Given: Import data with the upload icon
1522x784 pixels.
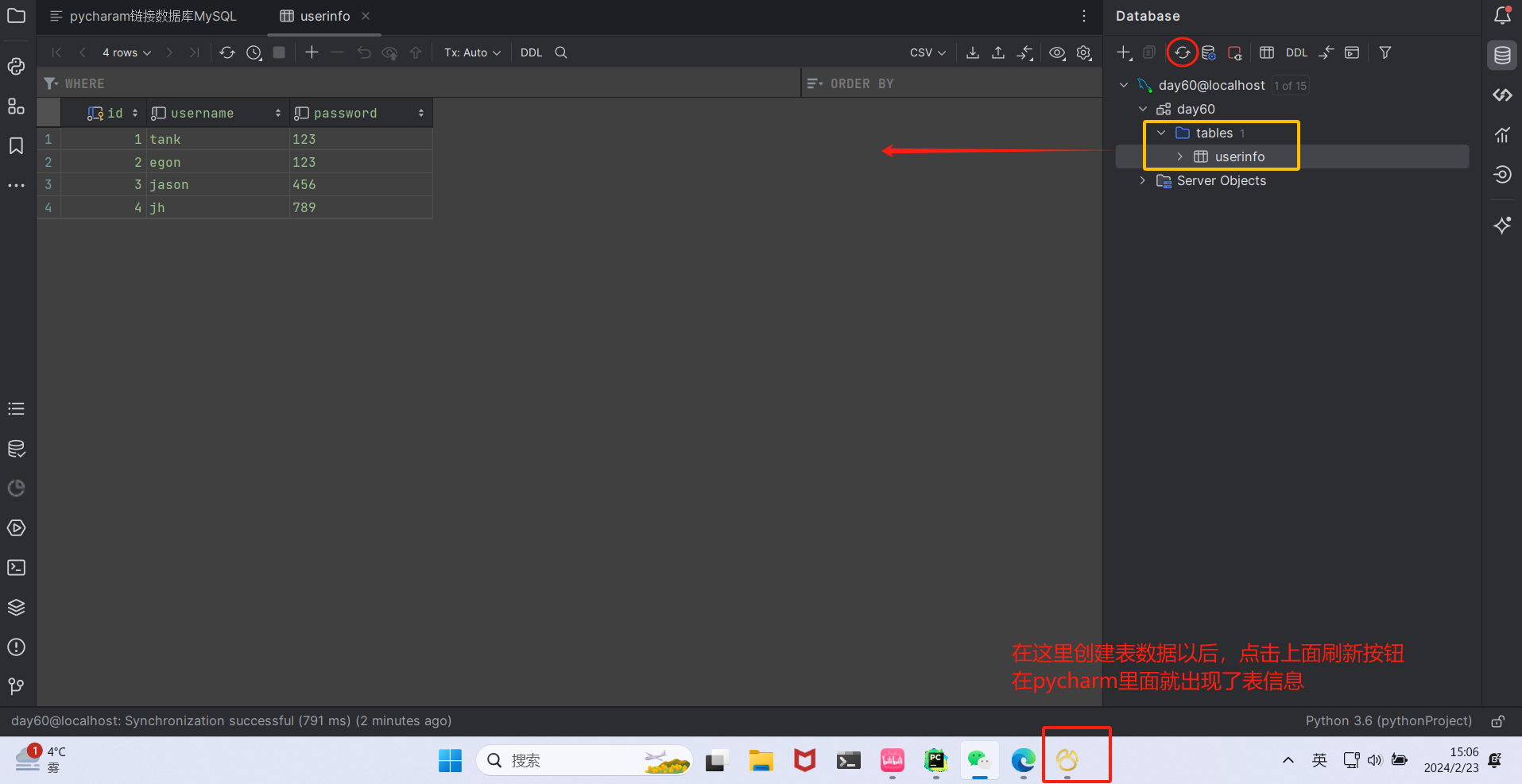Looking at the screenshot, I should coord(998,52).
